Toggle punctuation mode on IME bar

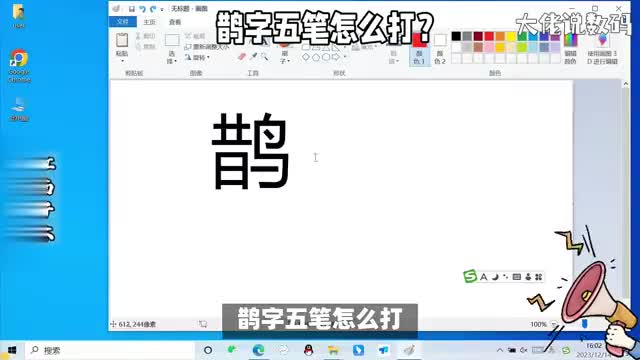coord(506,277)
